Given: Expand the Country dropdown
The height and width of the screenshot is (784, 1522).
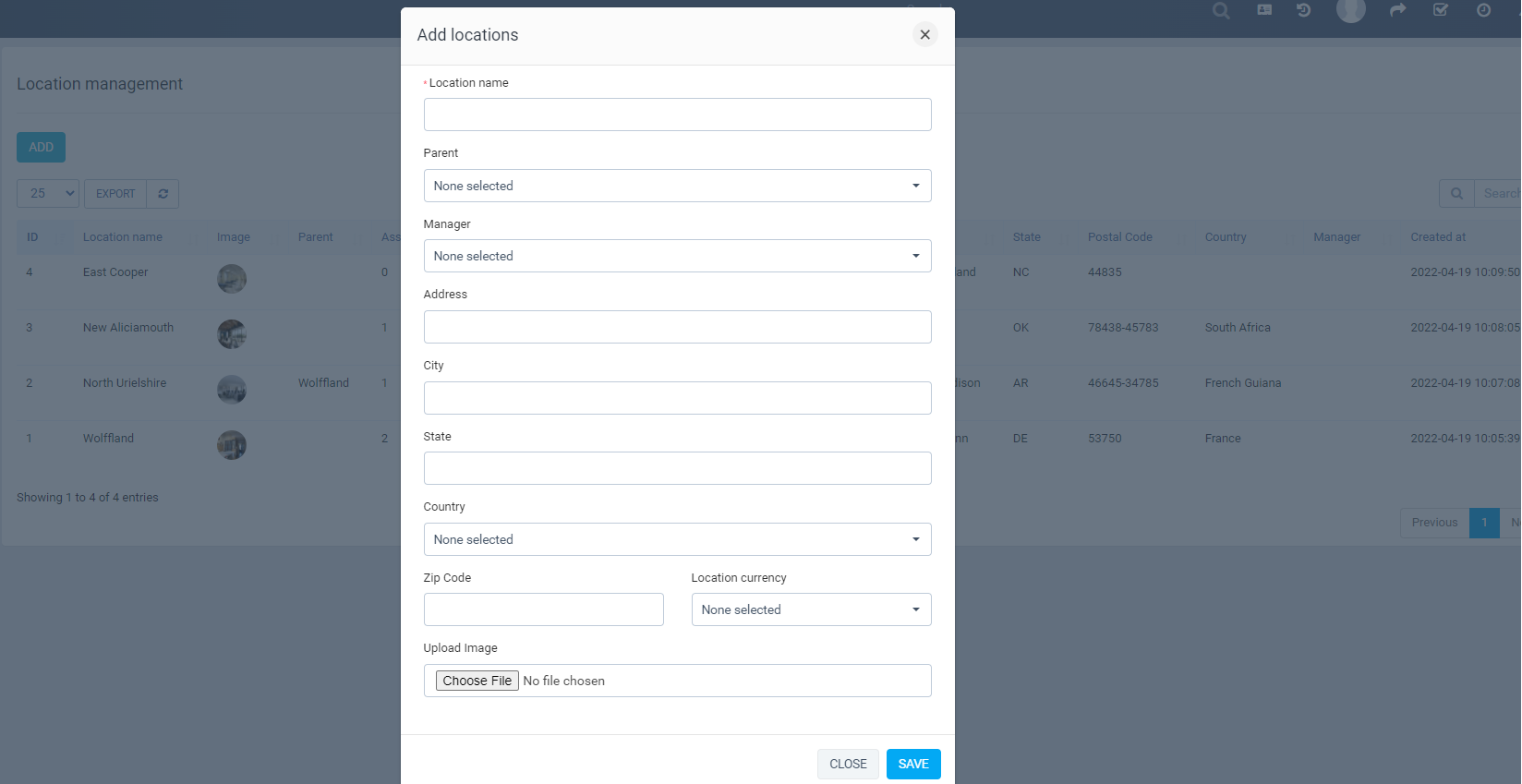Looking at the screenshot, I should pos(677,539).
